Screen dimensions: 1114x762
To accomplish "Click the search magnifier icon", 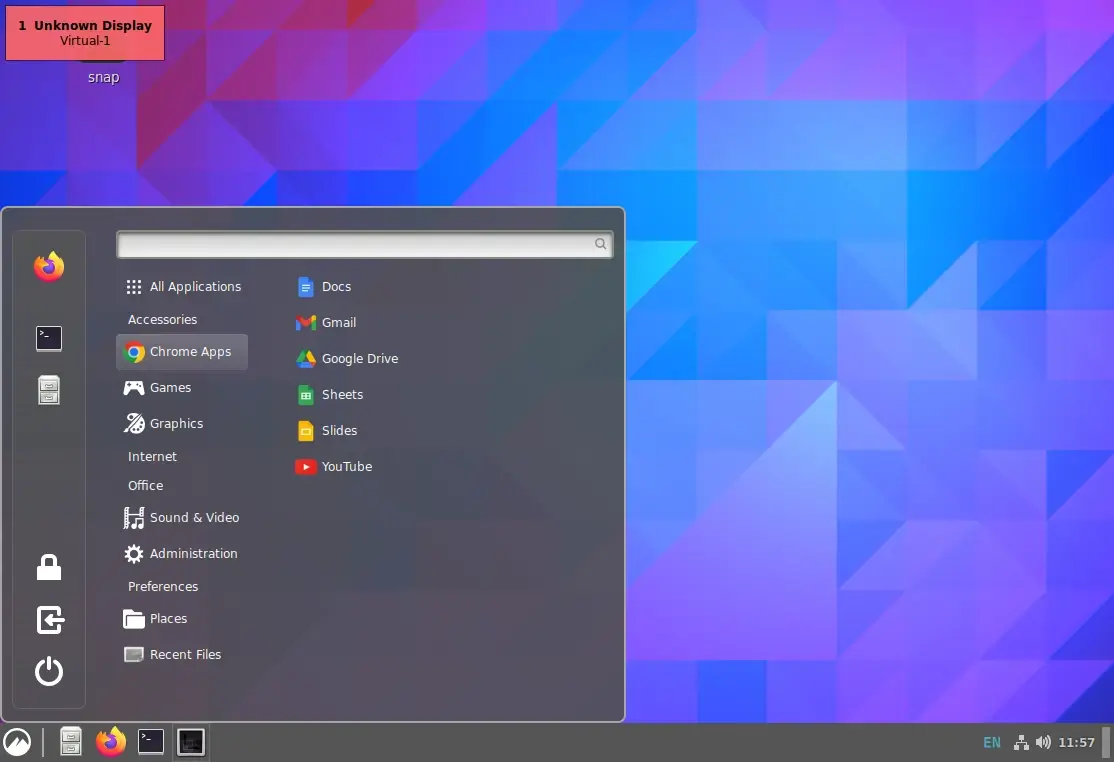I will tap(600, 244).
